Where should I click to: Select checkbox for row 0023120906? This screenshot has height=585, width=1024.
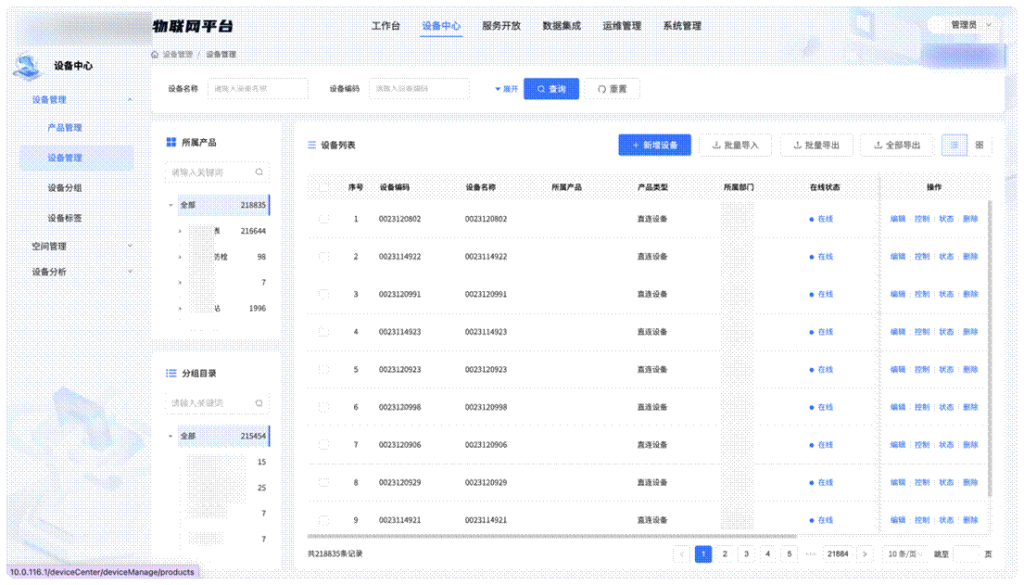click(x=324, y=445)
